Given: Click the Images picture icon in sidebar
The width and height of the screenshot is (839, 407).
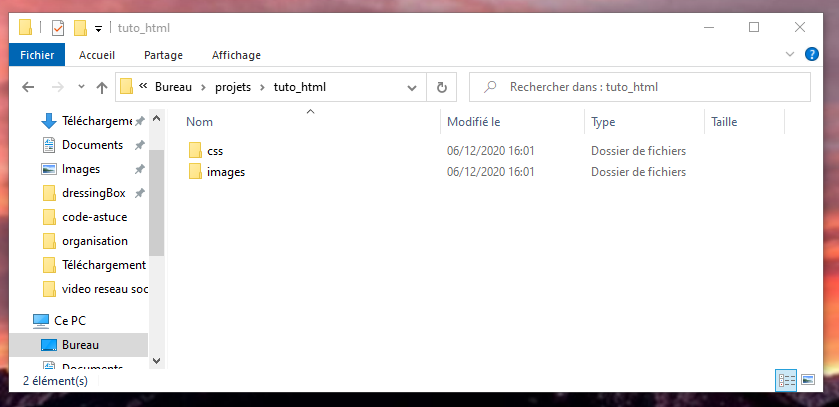Looking at the screenshot, I should tap(49, 169).
